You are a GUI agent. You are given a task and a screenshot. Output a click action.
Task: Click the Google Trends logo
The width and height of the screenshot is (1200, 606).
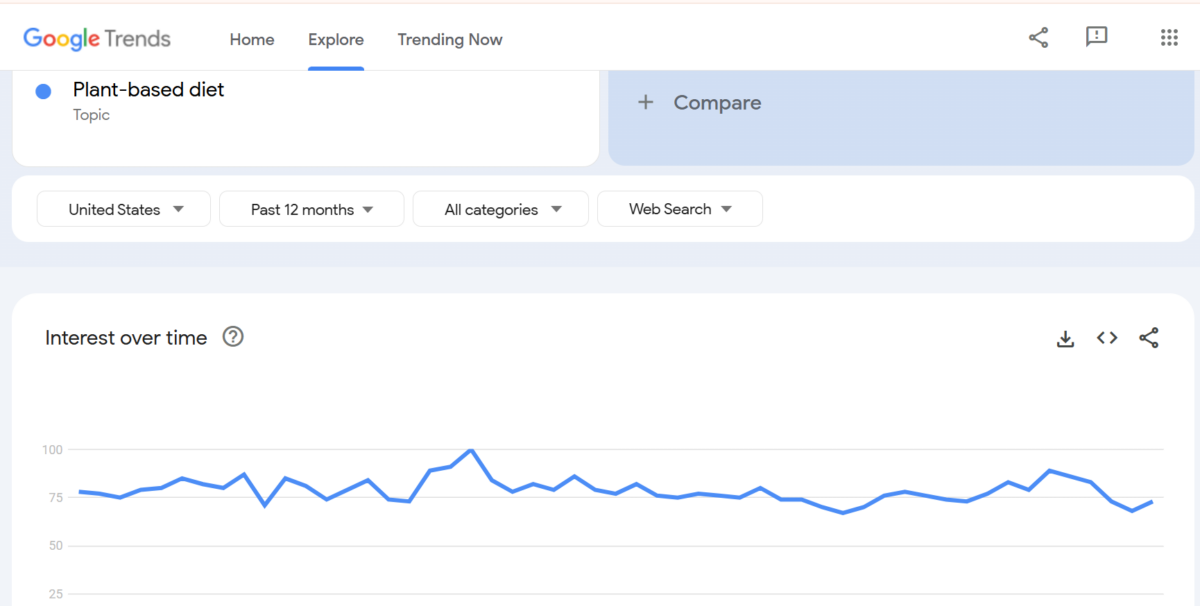pos(97,39)
